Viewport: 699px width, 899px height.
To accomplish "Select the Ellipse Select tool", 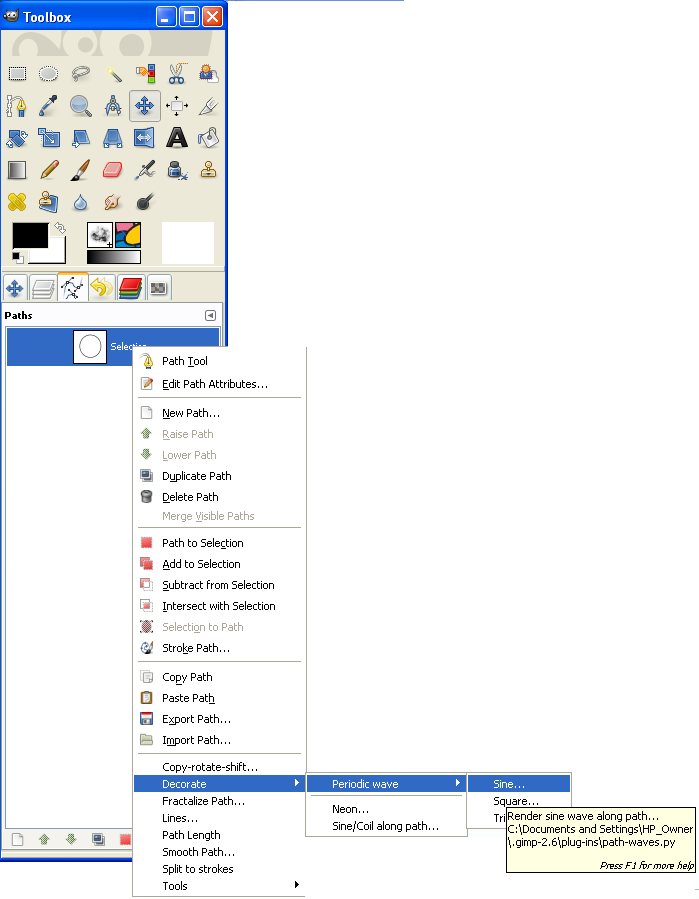I will 48,73.
